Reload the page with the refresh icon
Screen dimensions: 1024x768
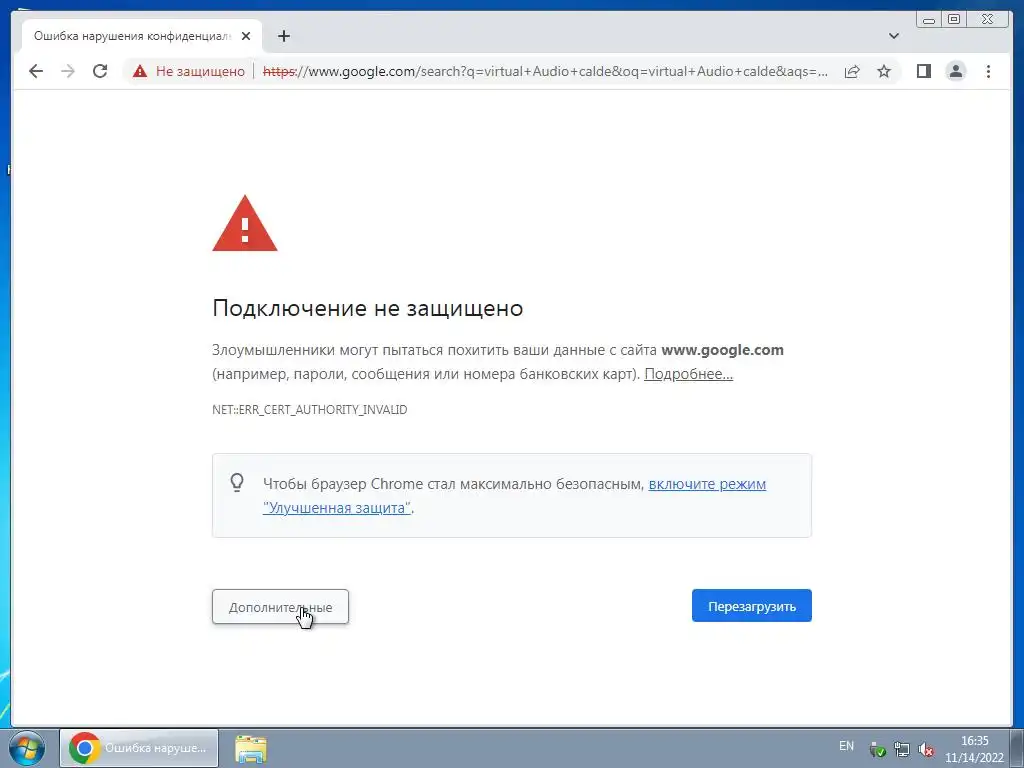[100, 71]
